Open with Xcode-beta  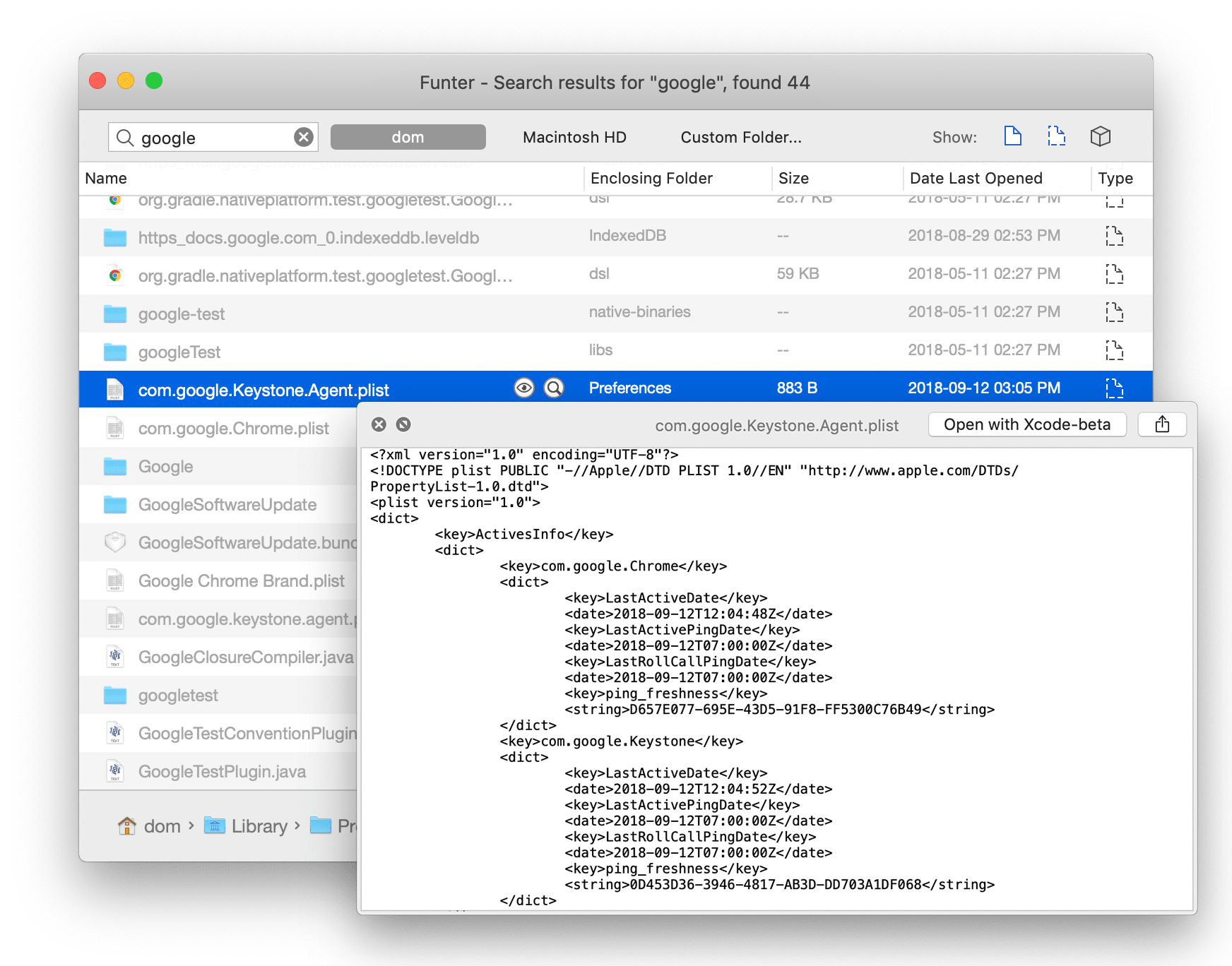coord(1027,424)
